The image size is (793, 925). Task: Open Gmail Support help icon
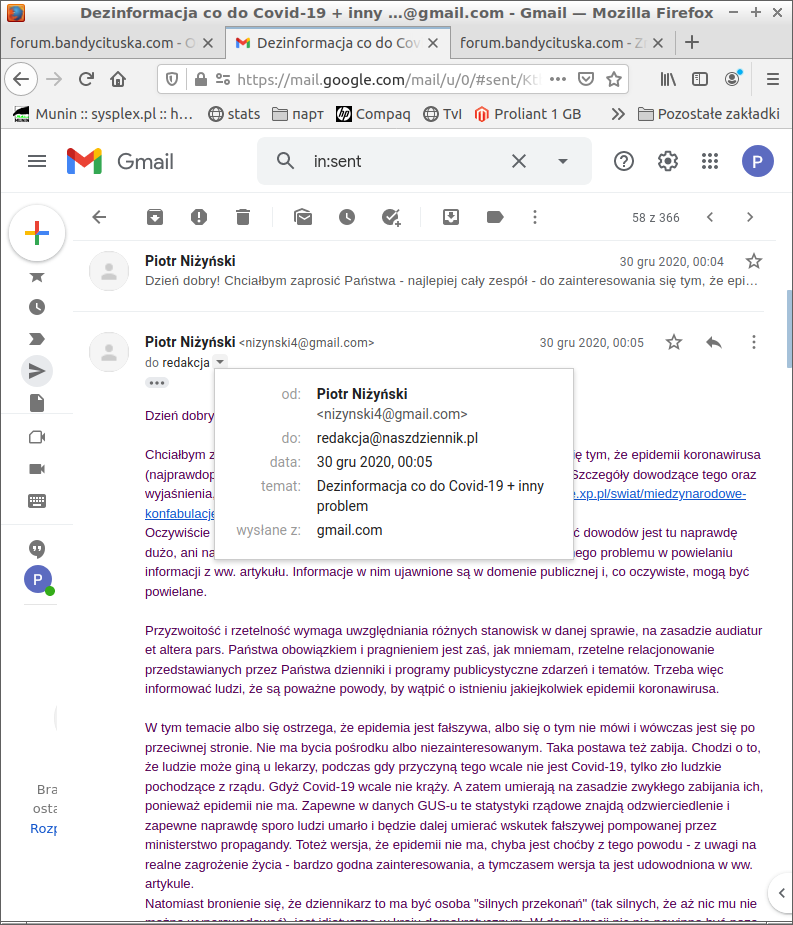point(624,161)
